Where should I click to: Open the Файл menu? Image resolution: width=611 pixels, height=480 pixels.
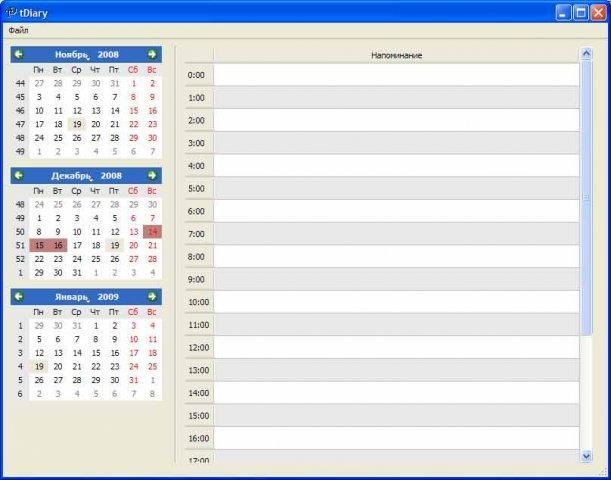coord(18,30)
